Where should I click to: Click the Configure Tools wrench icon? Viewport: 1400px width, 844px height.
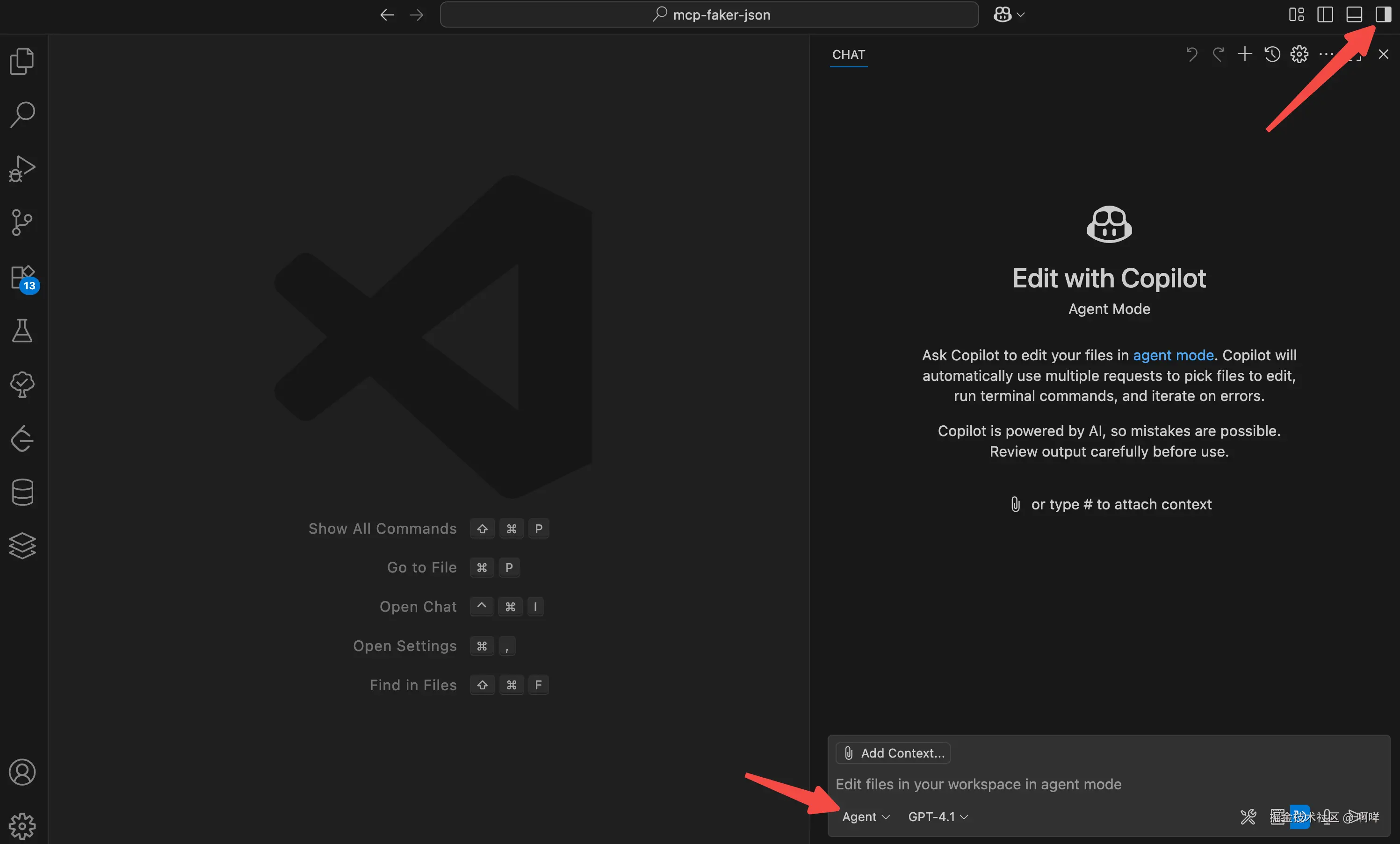(x=1248, y=817)
